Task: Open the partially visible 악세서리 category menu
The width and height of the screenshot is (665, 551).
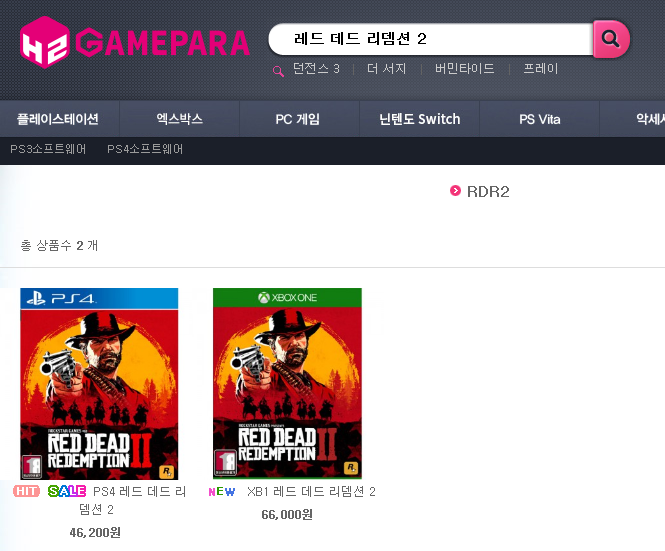Action: [650, 119]
